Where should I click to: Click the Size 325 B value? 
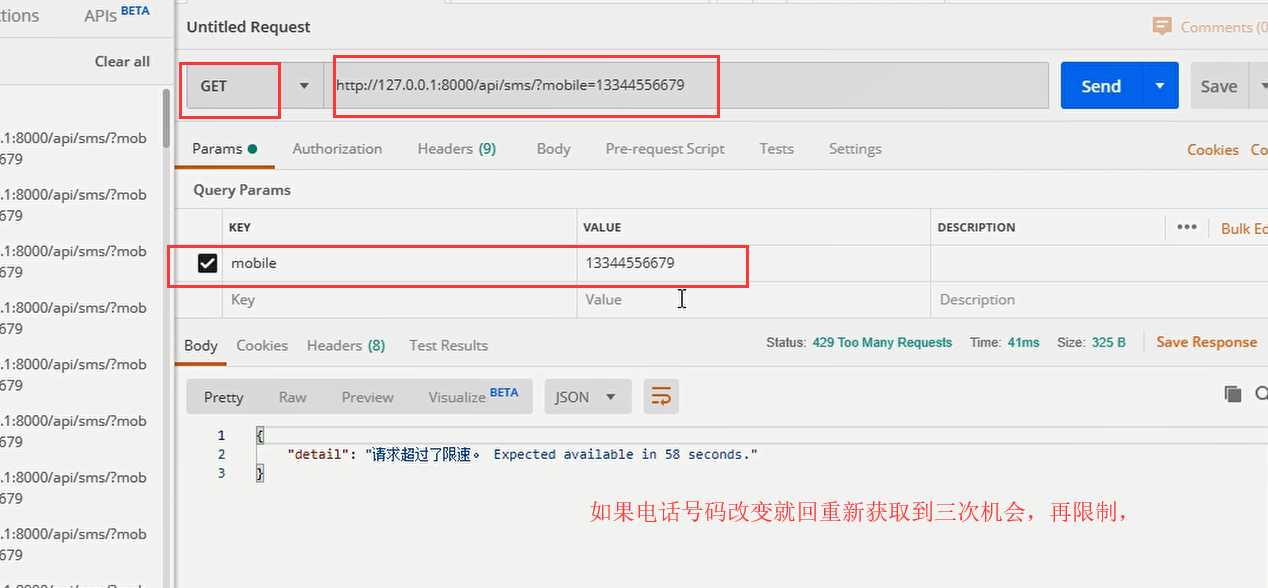(1108, 342)
